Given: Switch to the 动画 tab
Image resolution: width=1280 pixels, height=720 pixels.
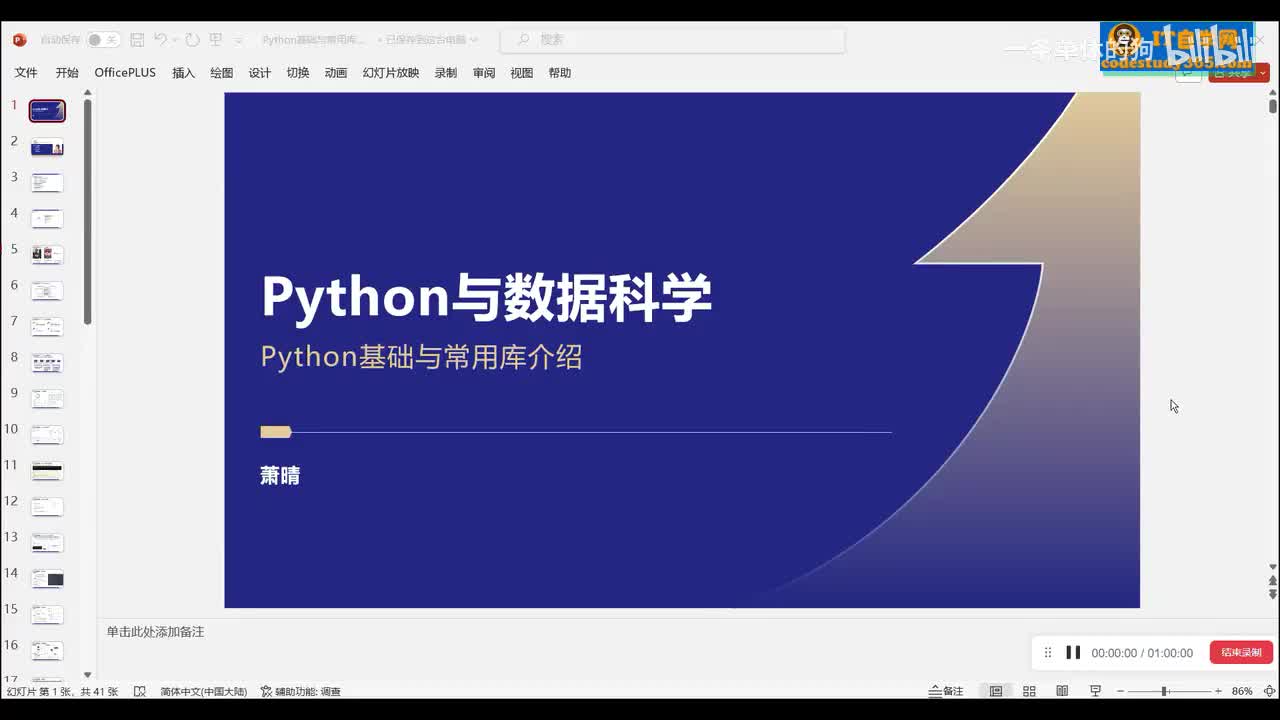Looking at the screenshot, I should point(336,73).
